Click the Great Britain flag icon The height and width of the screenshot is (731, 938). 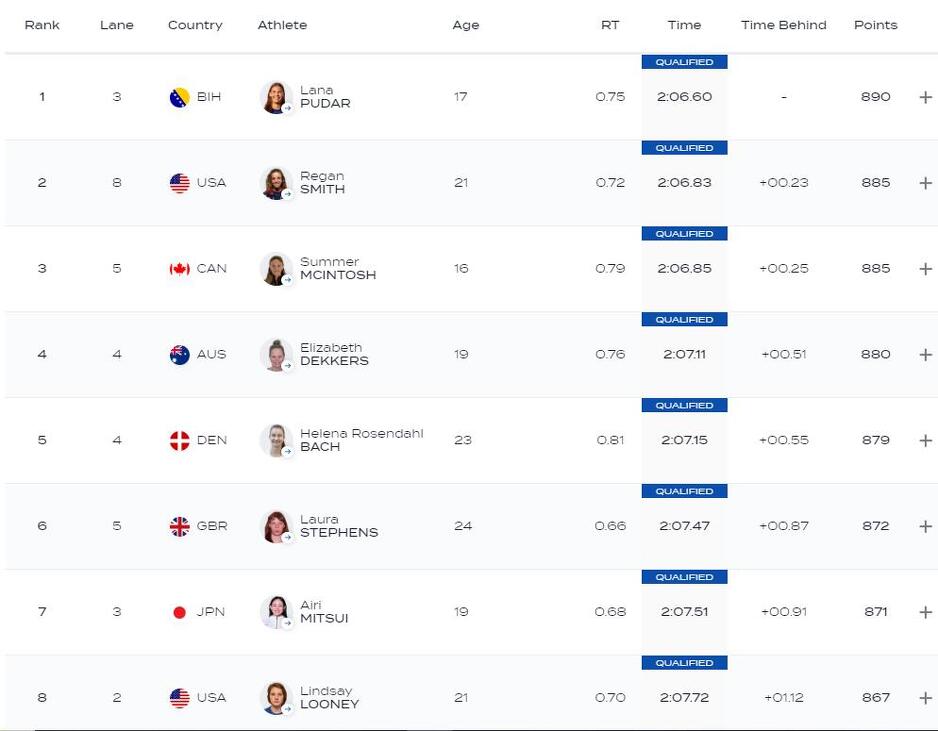coord(180,526)
